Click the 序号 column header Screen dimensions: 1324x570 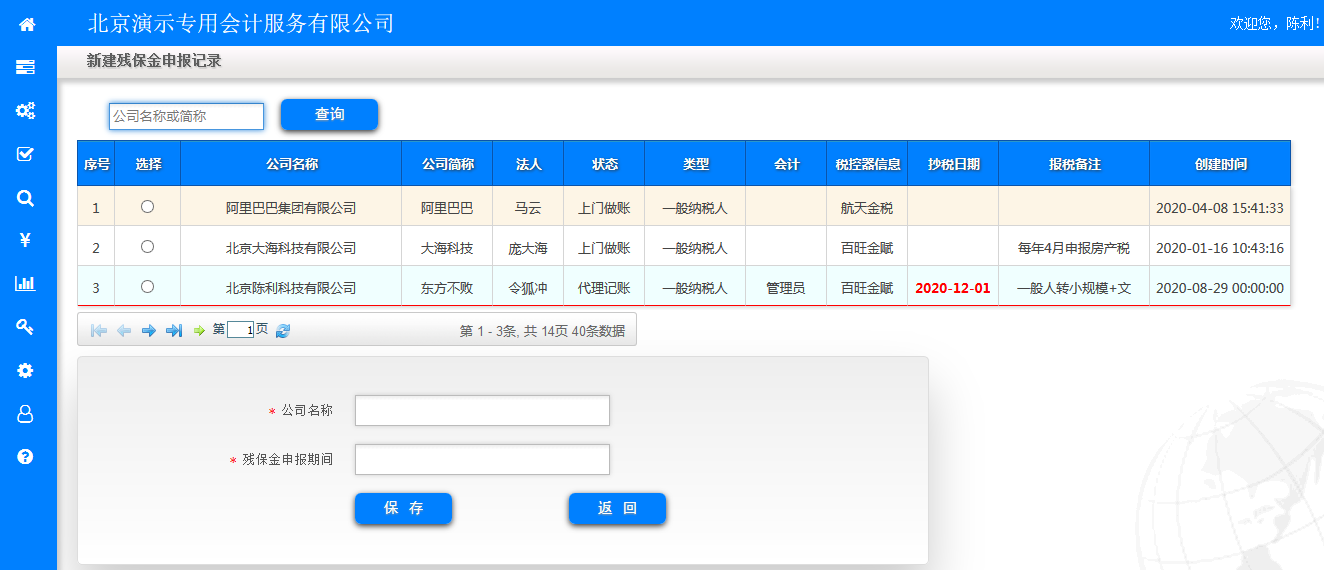(96, 164)
